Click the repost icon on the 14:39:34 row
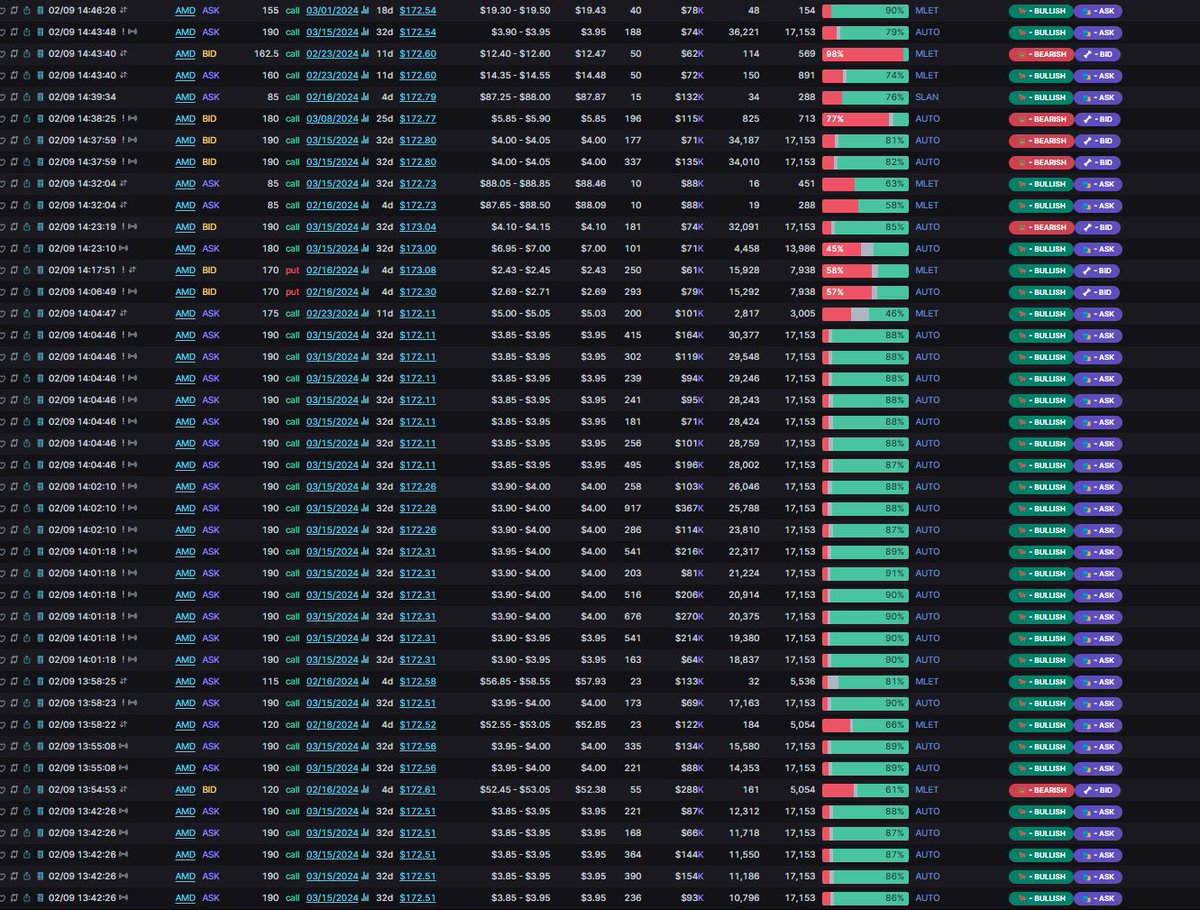Image resolution: width=1200 pixels, height=910 pixels. click(x=14, y=97)
